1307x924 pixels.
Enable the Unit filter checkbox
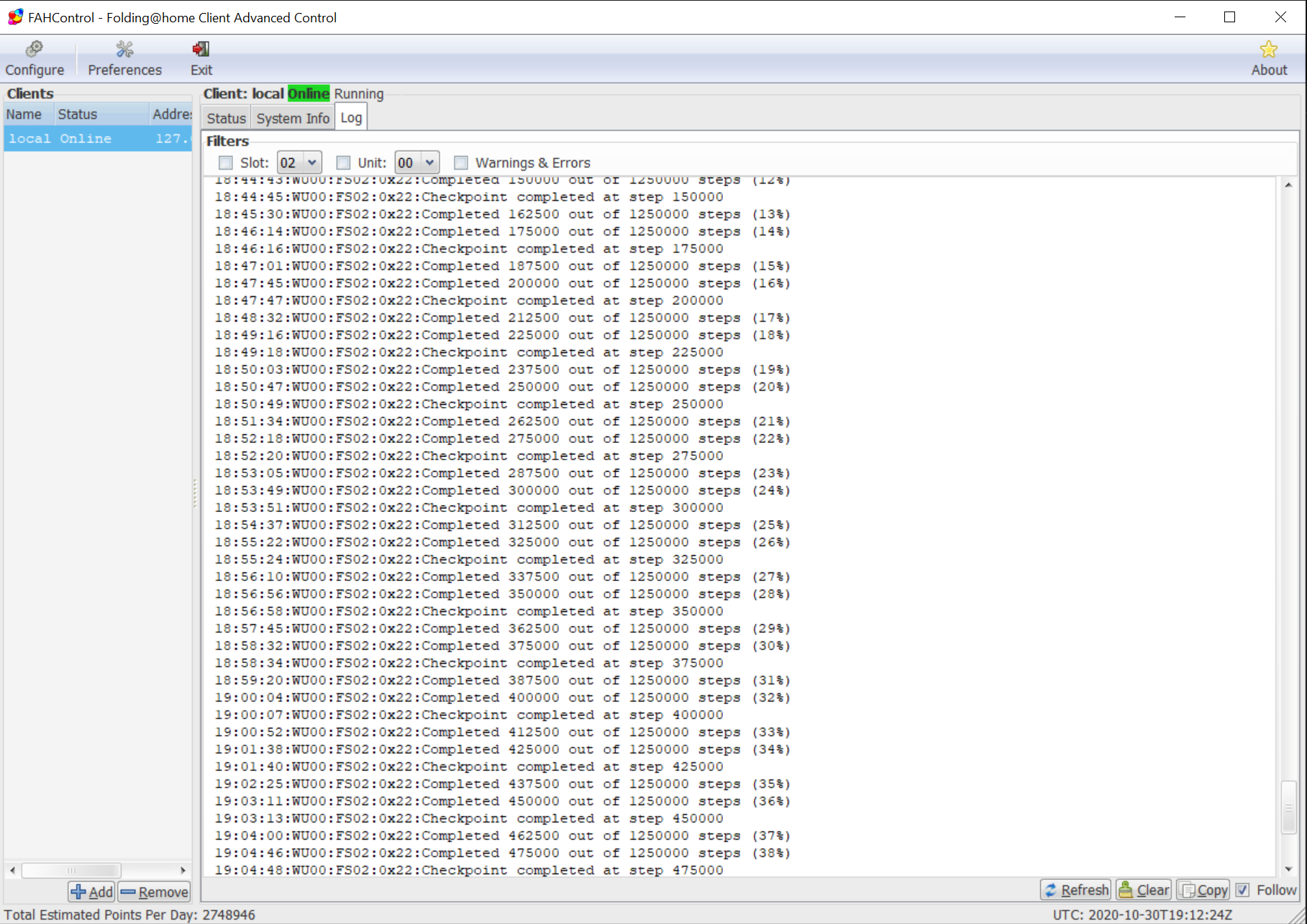pos(343,163)
